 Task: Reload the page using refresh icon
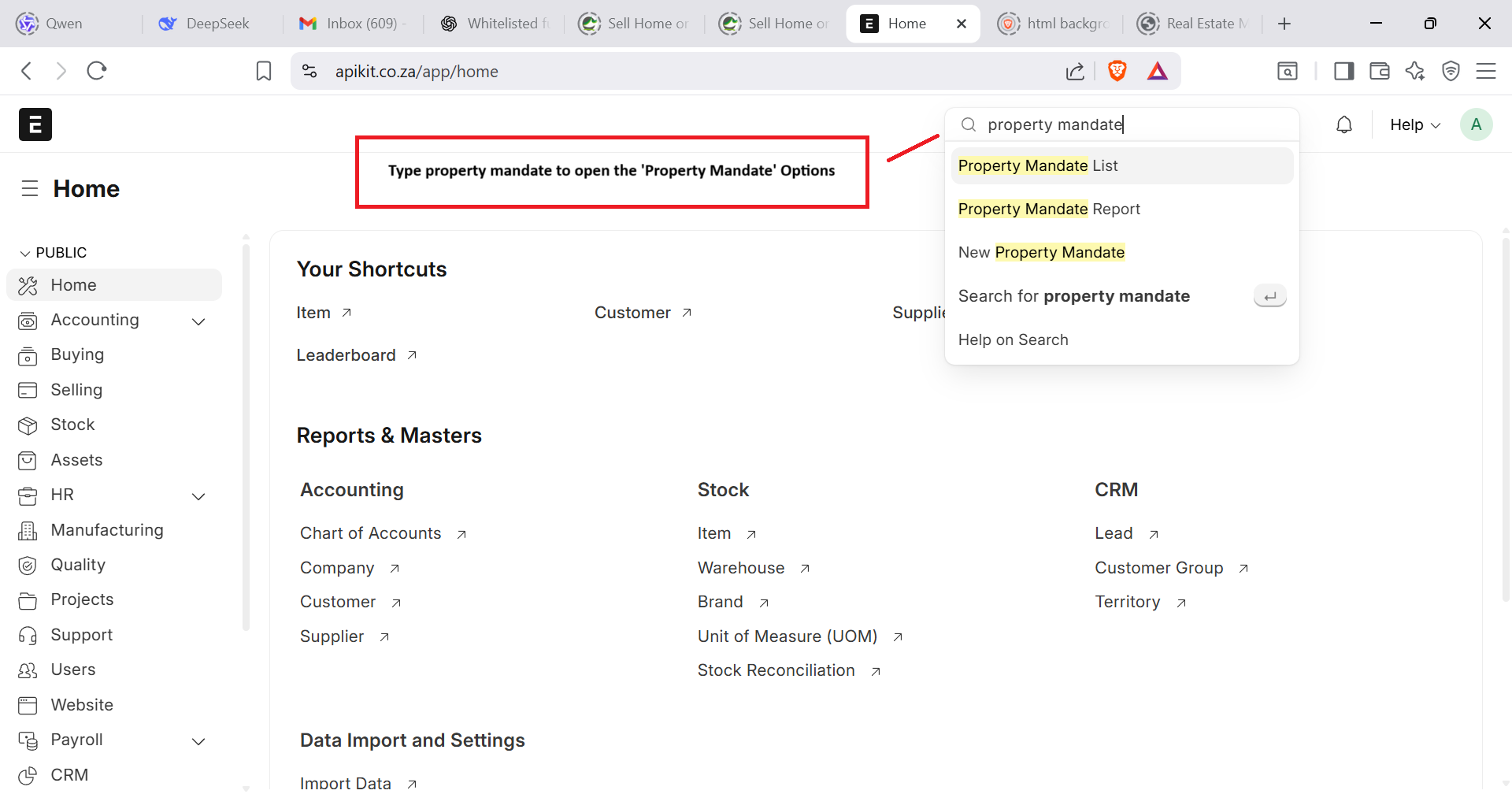point(97,71)
